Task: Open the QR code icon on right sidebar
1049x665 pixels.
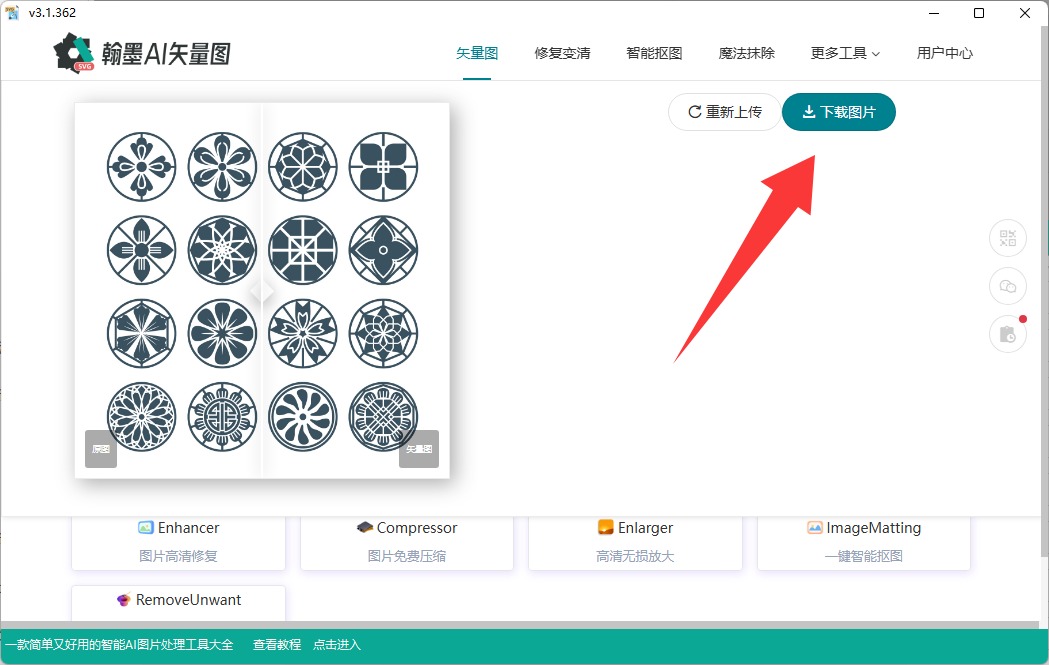Action: tap(1007, 238)
